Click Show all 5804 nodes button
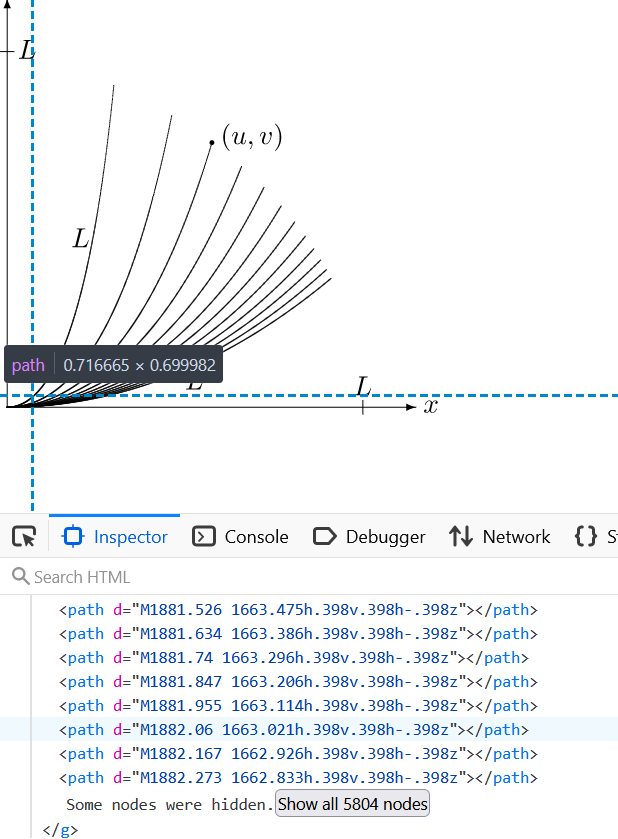Viewport: 618px width, 839px height. 352,804
